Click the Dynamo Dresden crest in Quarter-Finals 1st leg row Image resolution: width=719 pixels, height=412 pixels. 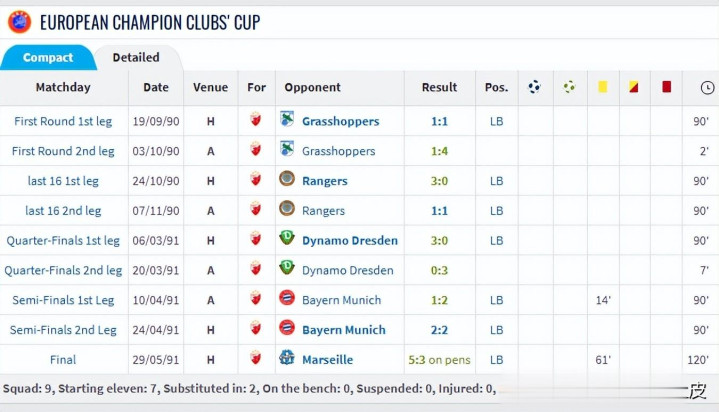pyautogui.click(x=287, y=238)
